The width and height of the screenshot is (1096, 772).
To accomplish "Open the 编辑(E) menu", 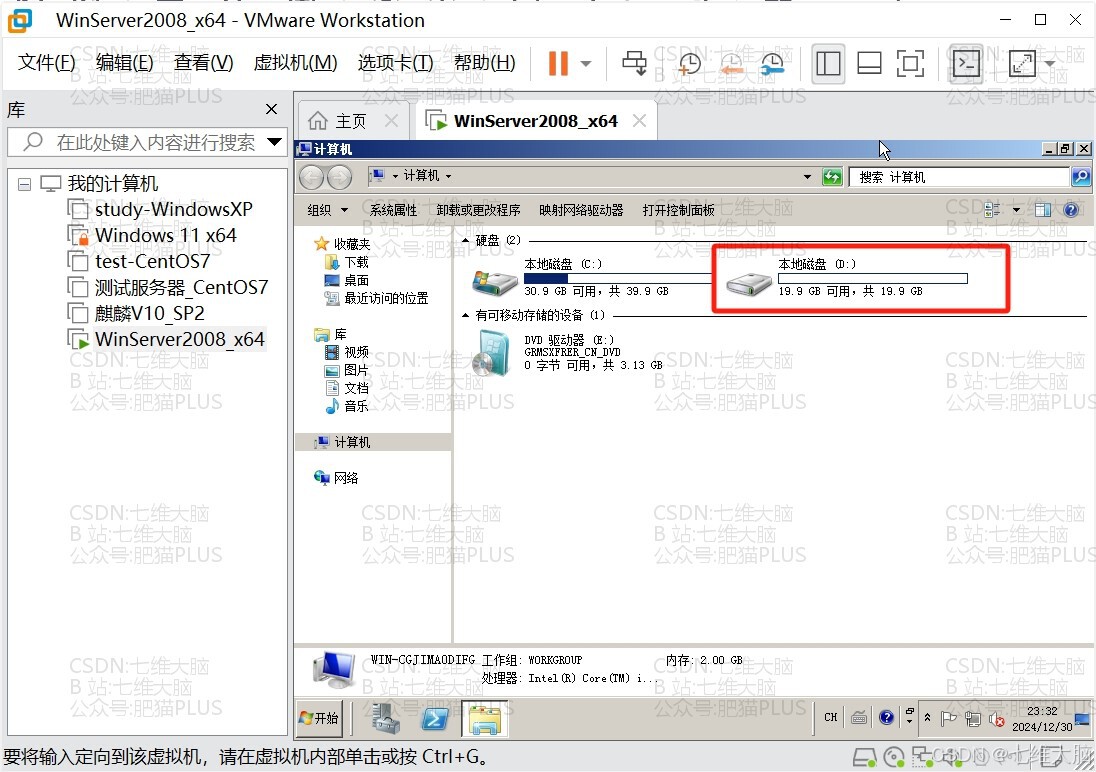I will [x=124, y=63].
